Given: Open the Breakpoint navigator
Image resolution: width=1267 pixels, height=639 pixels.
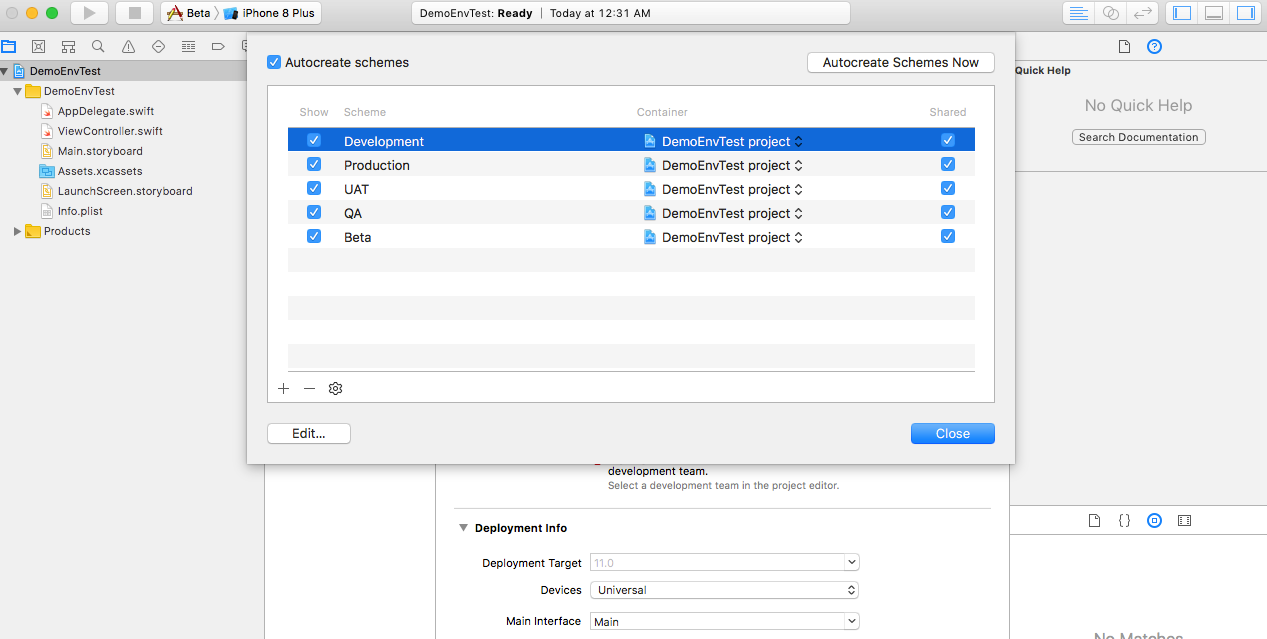Looking at the screenshot, I should (218, 47).
